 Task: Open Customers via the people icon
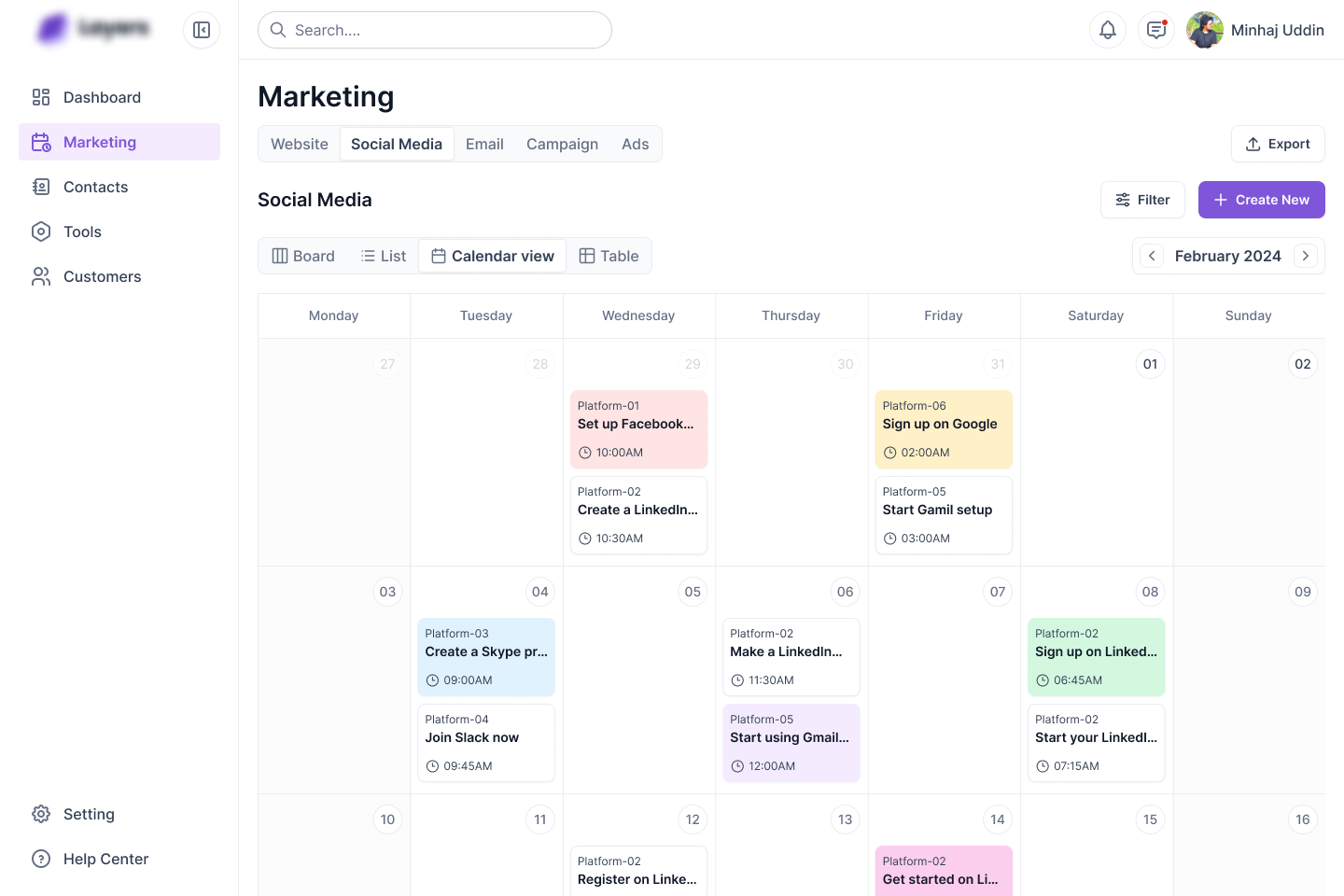[x=40, y=276]
